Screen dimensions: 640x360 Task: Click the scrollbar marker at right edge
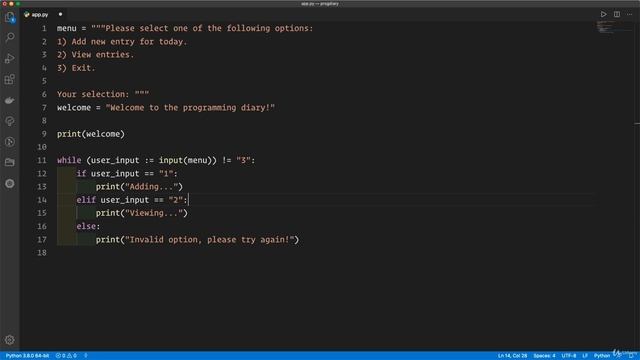[637, 124]
